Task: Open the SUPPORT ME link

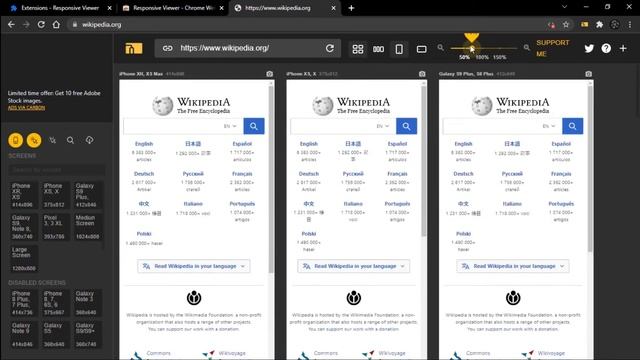Action: pos(552,48)
